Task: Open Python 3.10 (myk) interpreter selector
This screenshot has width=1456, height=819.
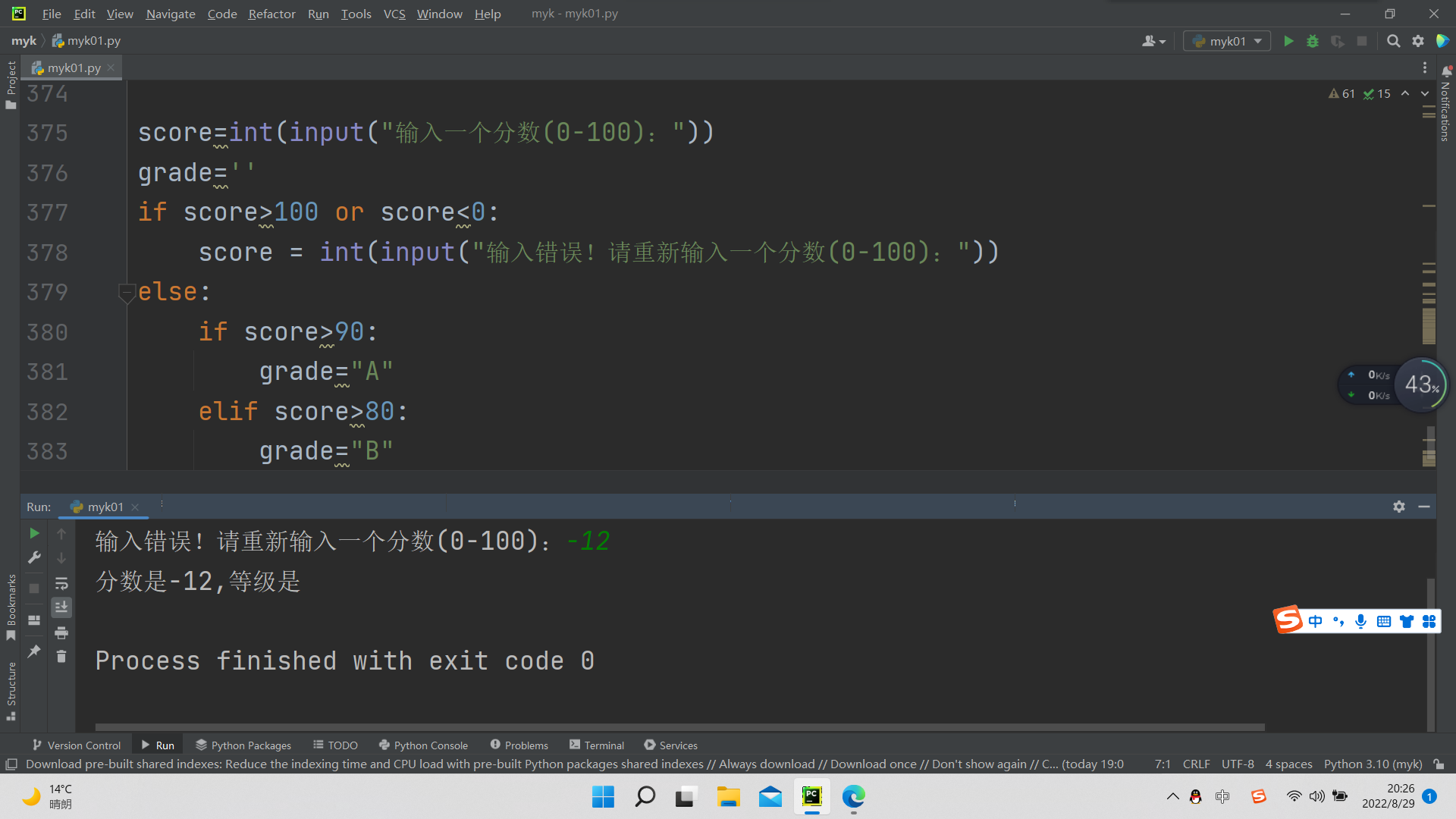Action: [1373, 764]
